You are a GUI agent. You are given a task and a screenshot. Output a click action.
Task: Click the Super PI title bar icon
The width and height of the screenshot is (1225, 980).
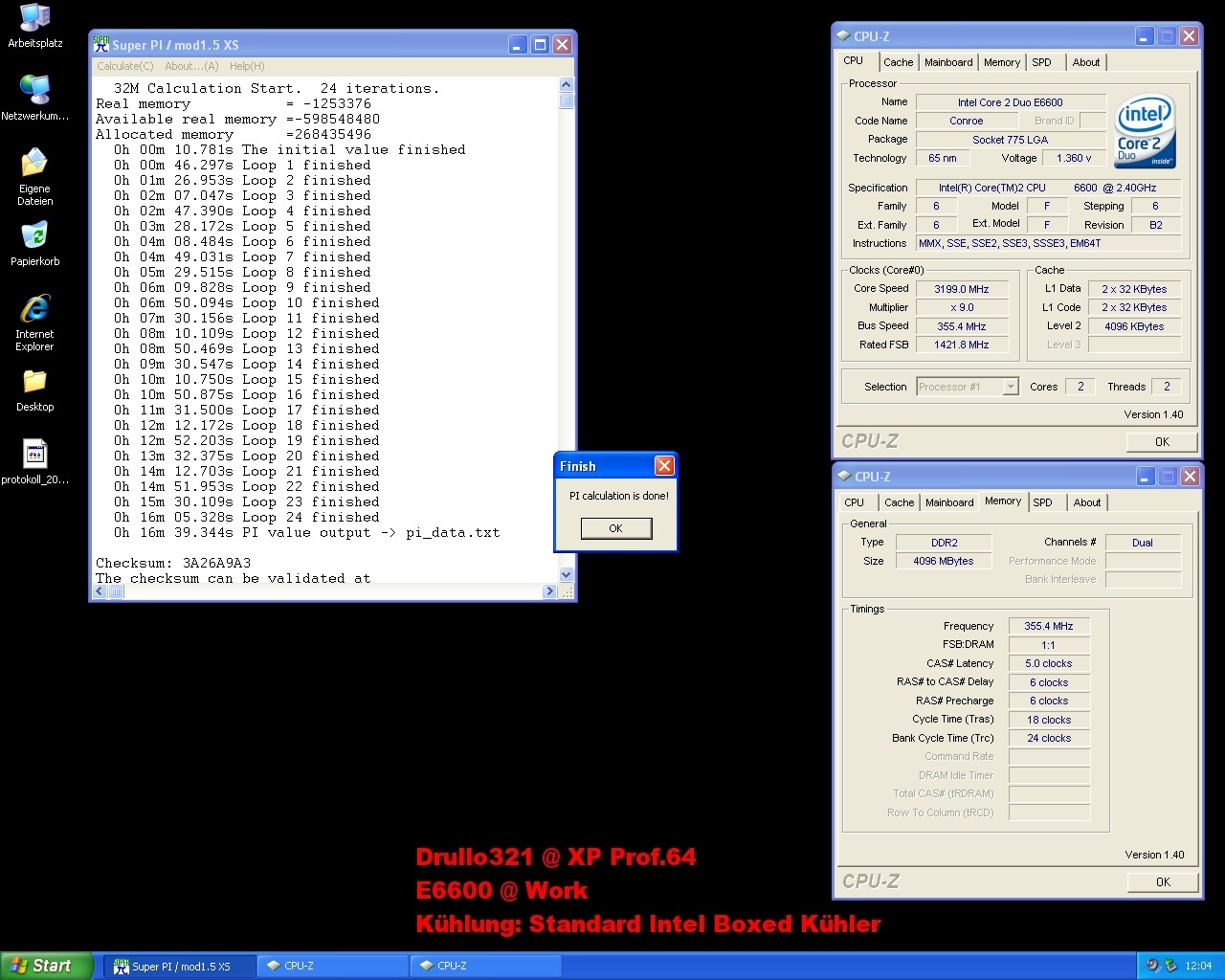coord(101,45)
